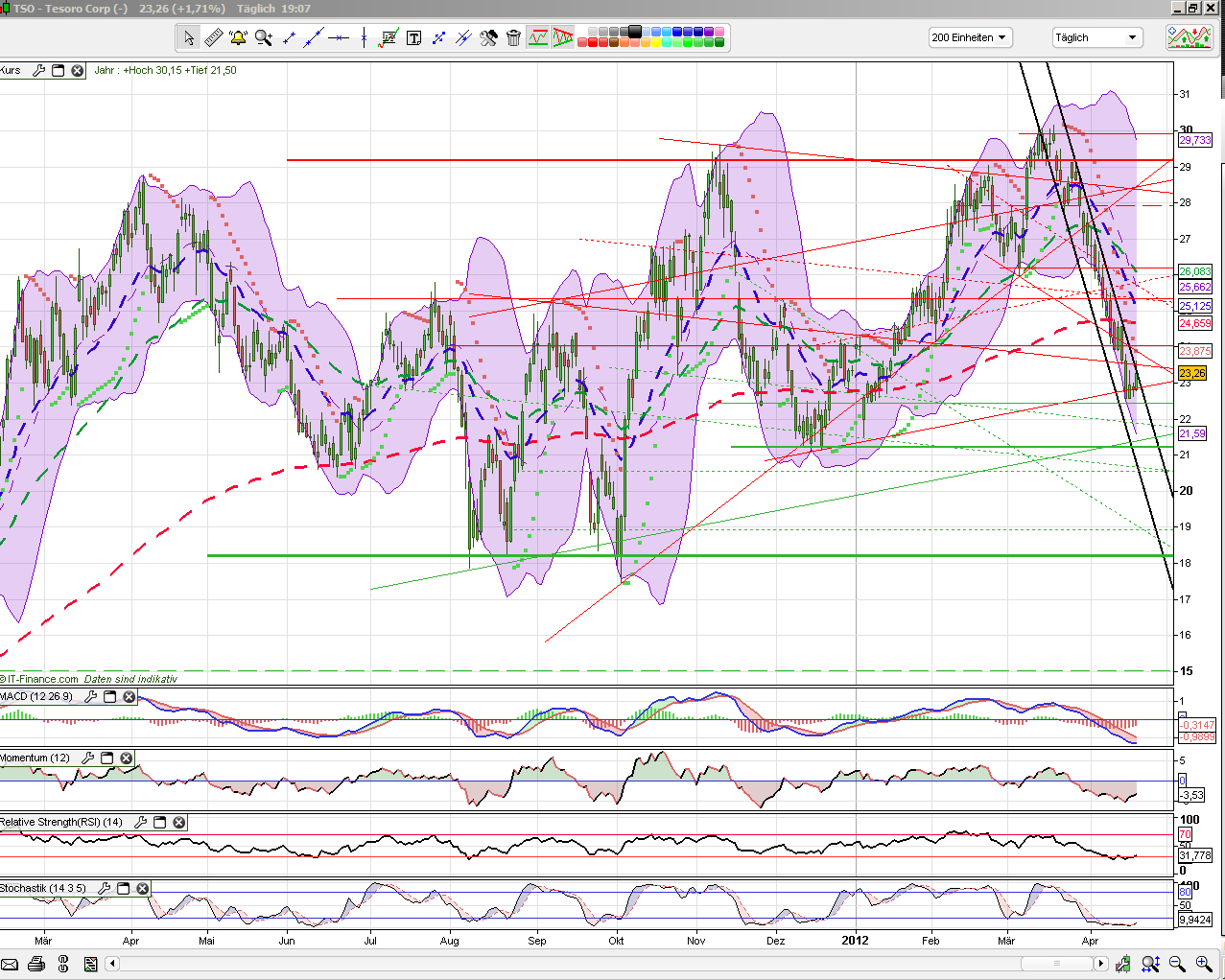The image size is (1225, 980).
Task: Toggle the red-green support resistance lines button
Action: click(x=538, y=38)
